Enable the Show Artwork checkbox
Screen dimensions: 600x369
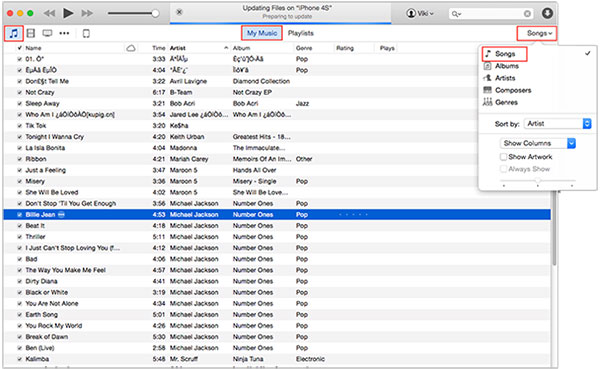point(504,157)
